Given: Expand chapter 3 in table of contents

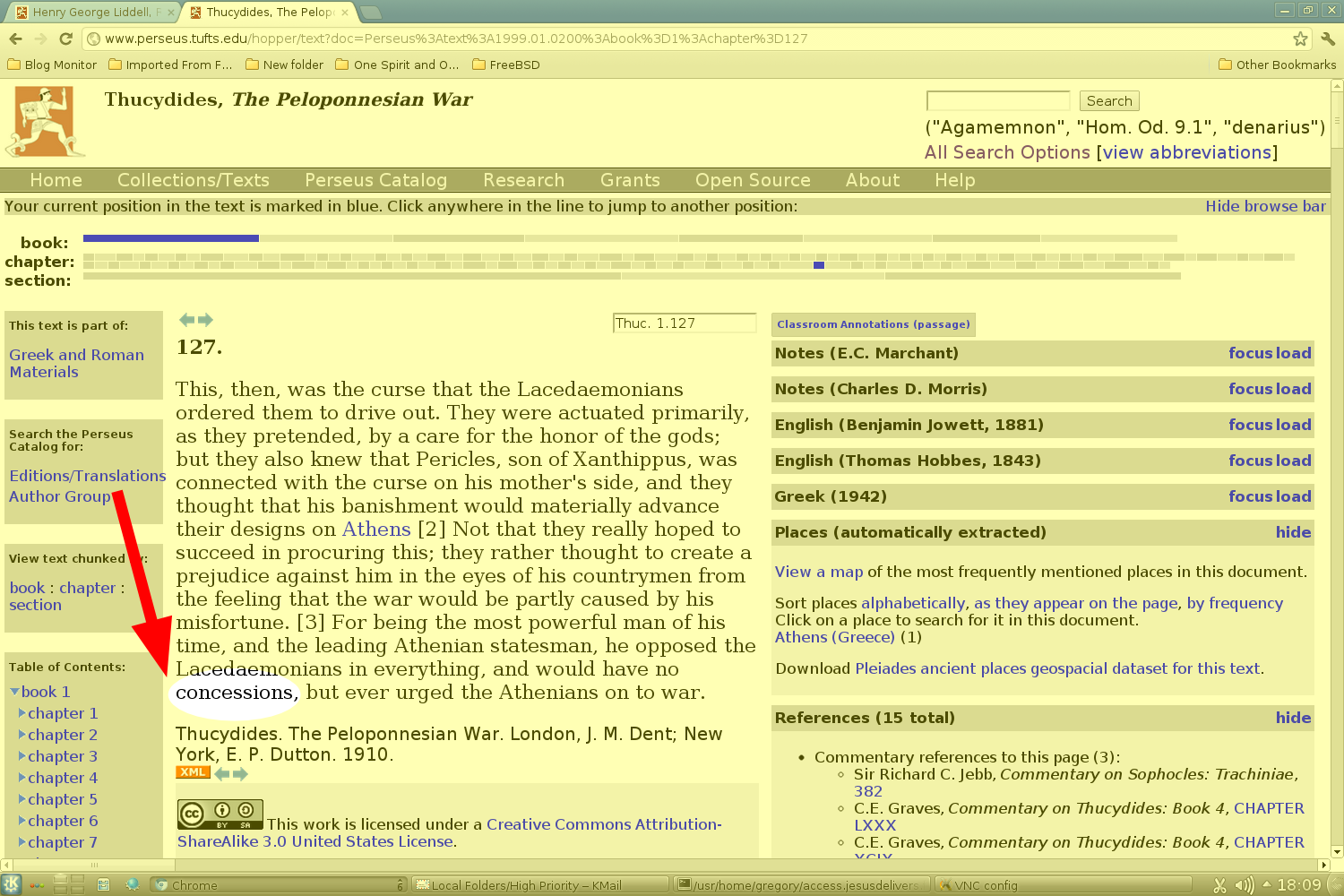Looking at the screenshot, I should (22, 756).
